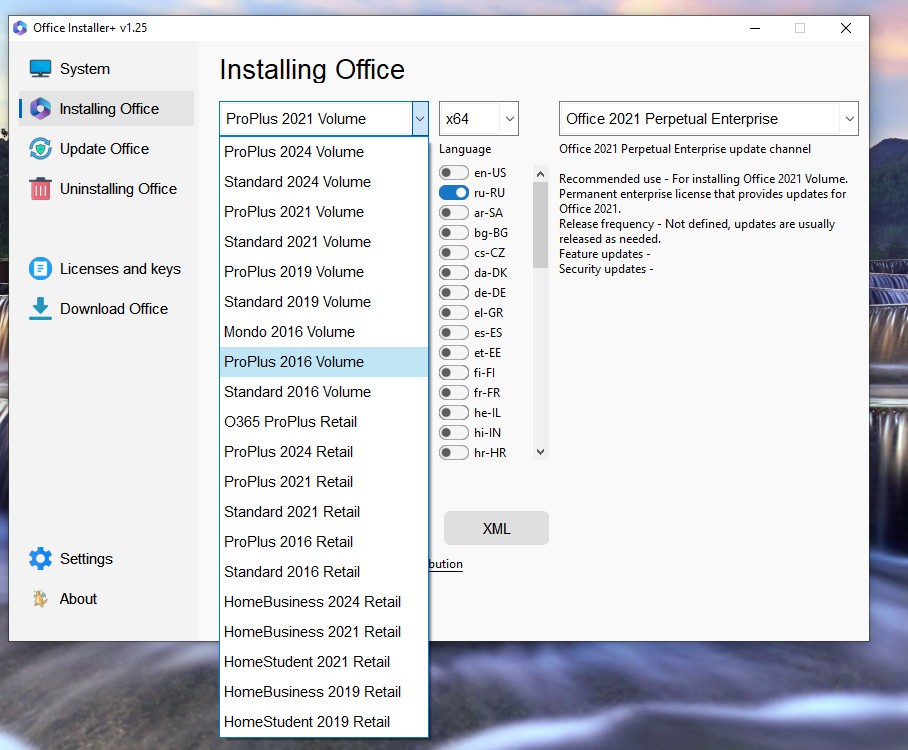Toggle the da-DK language on
This screenshot has height=750, width=908.
coord(453,273)
